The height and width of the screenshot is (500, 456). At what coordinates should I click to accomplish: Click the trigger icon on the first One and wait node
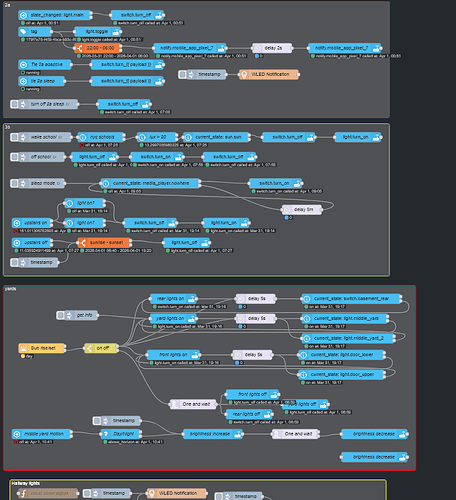tap(175, 404)
